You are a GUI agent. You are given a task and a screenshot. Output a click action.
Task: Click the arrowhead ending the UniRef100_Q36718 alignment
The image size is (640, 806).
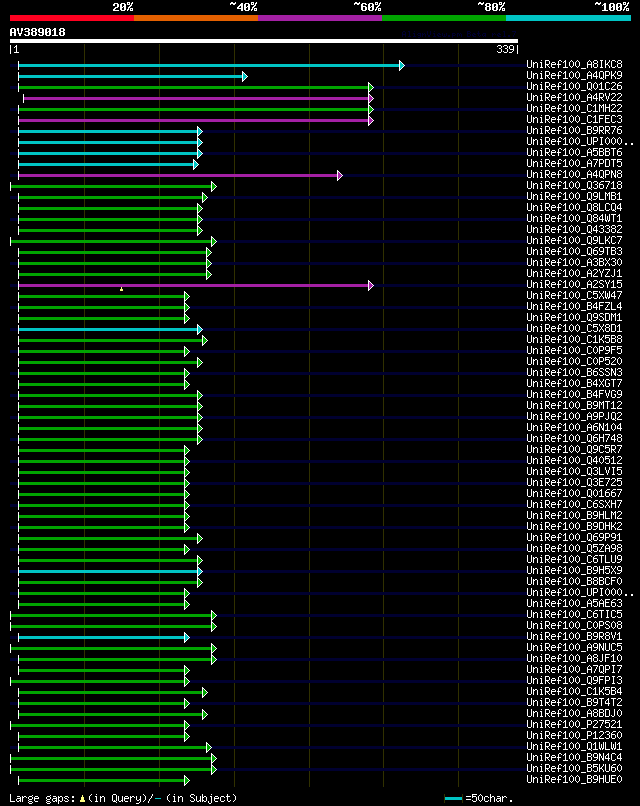click(x=214, y=187)
